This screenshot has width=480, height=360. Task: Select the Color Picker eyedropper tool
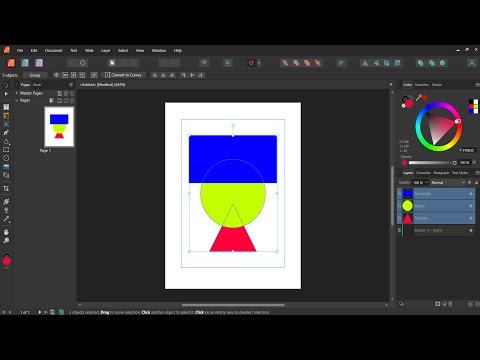[6, 219]
